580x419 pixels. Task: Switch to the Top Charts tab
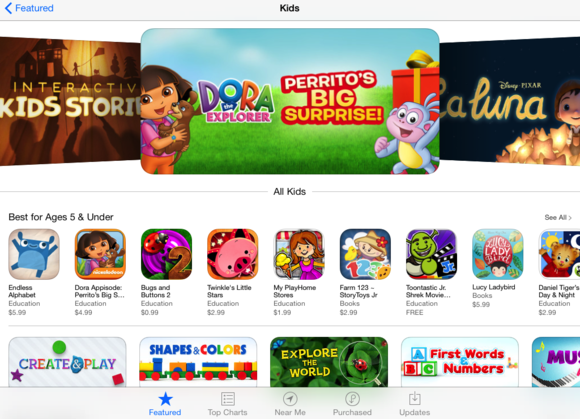click(x=227, y=404)
